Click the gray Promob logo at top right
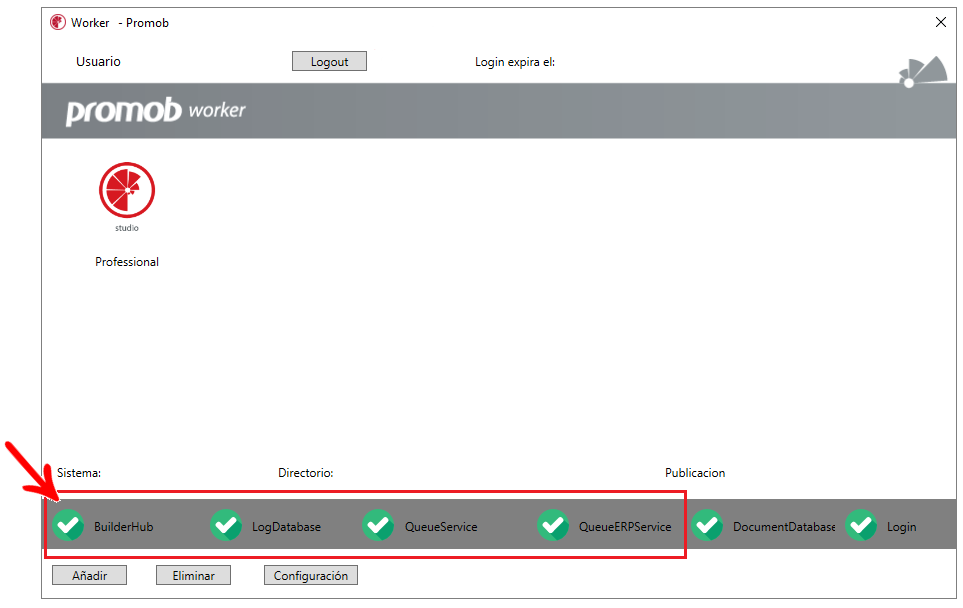963x608 pixels. 922,72
